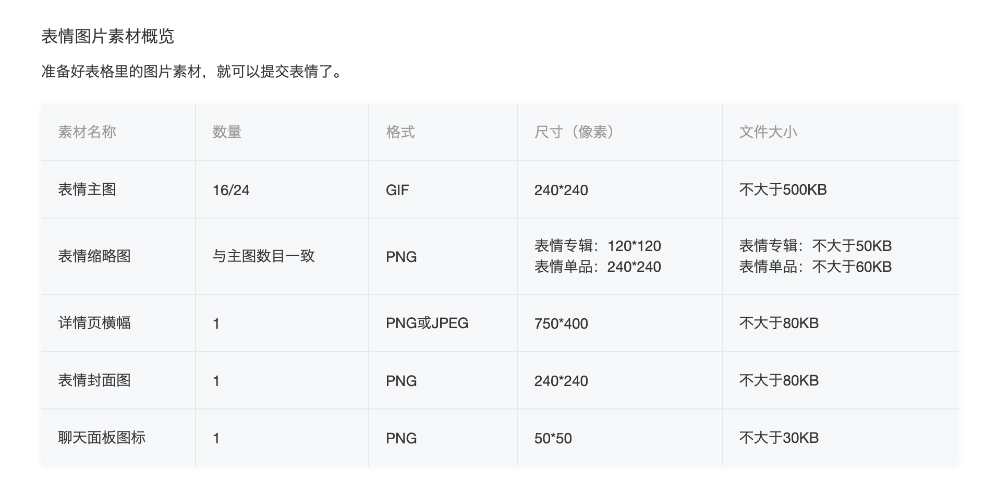Click 表情单品：不大于60KB text
This screenshot has height=500, width=1000.
click(815, 267)
